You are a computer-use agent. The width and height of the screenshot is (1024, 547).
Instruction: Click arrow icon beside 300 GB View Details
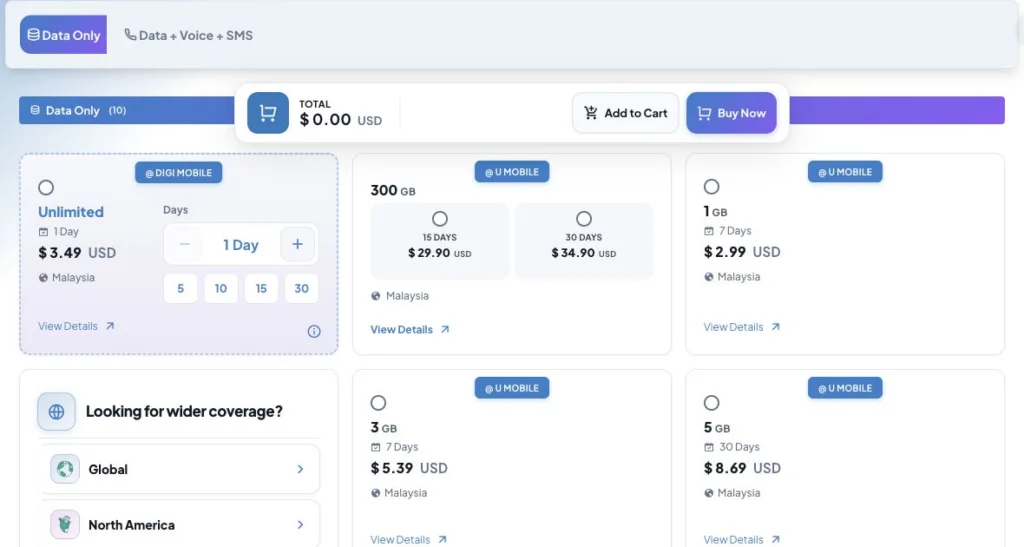point(445,330)
